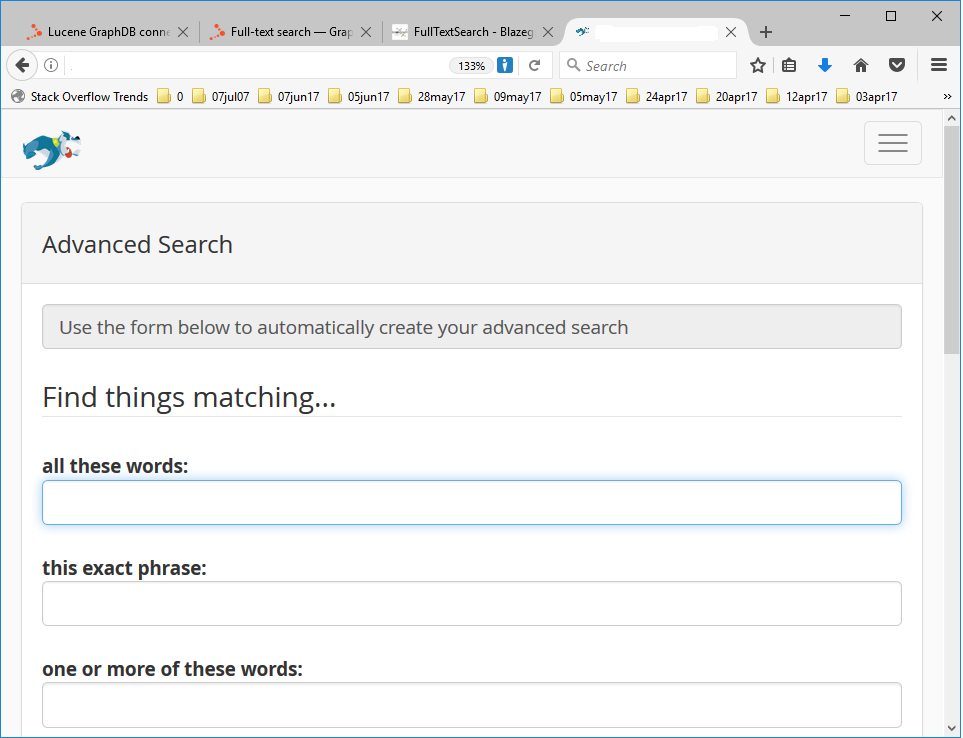This screenshot has height=738, width=963.
Task: Open the site information icon
Action: coord(51,66)
